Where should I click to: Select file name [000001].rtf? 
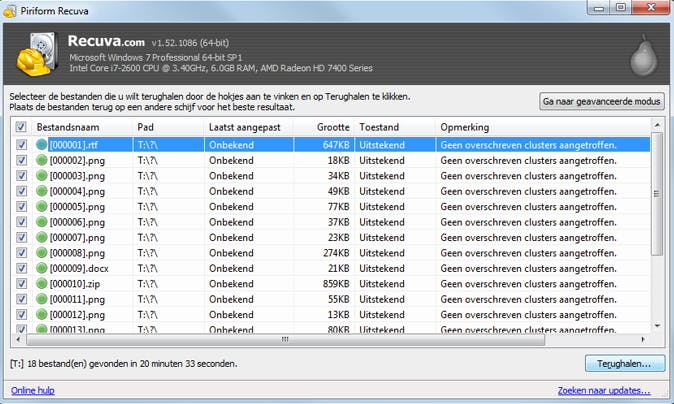tap(74, 145)
